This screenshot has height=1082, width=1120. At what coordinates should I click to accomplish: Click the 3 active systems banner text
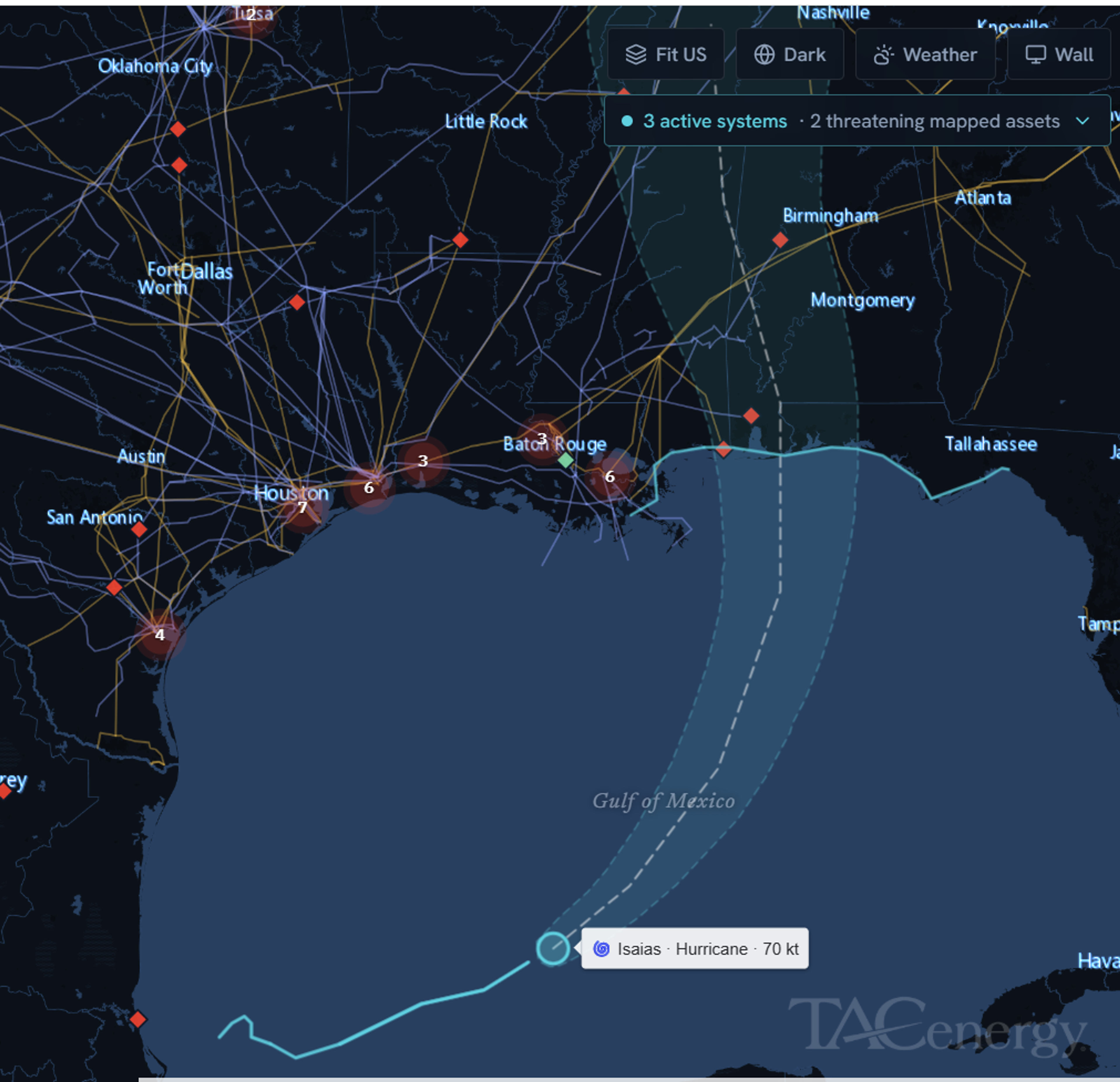click(715, 121)
